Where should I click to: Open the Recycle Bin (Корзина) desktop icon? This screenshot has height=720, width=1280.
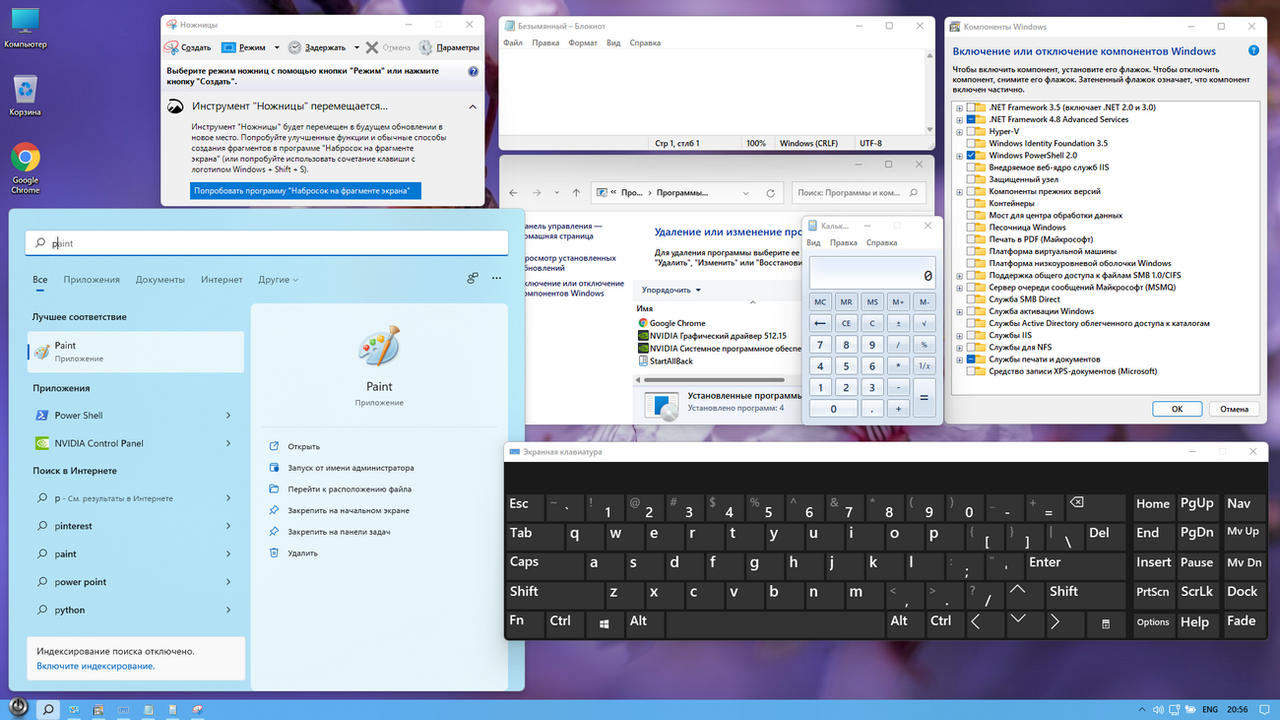25,95
